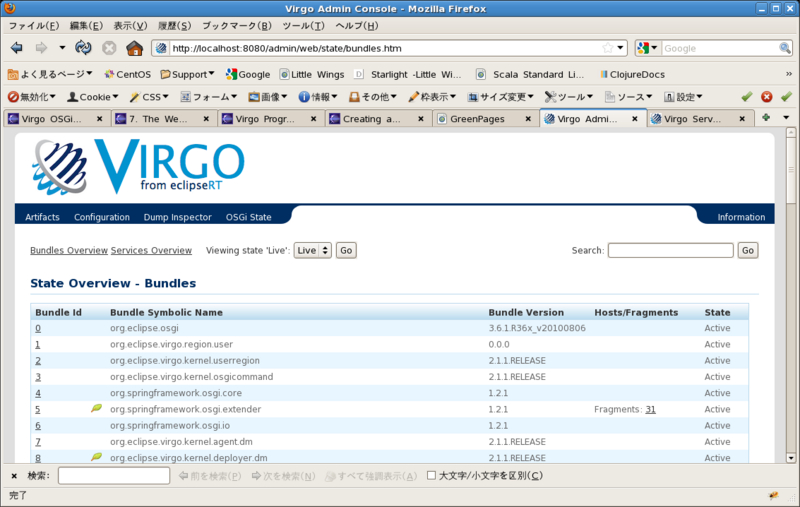Open the CSS developer toolbar menu
Image resolution: width=800 pixels, height=507 pixels.
(x=149, y=96)
